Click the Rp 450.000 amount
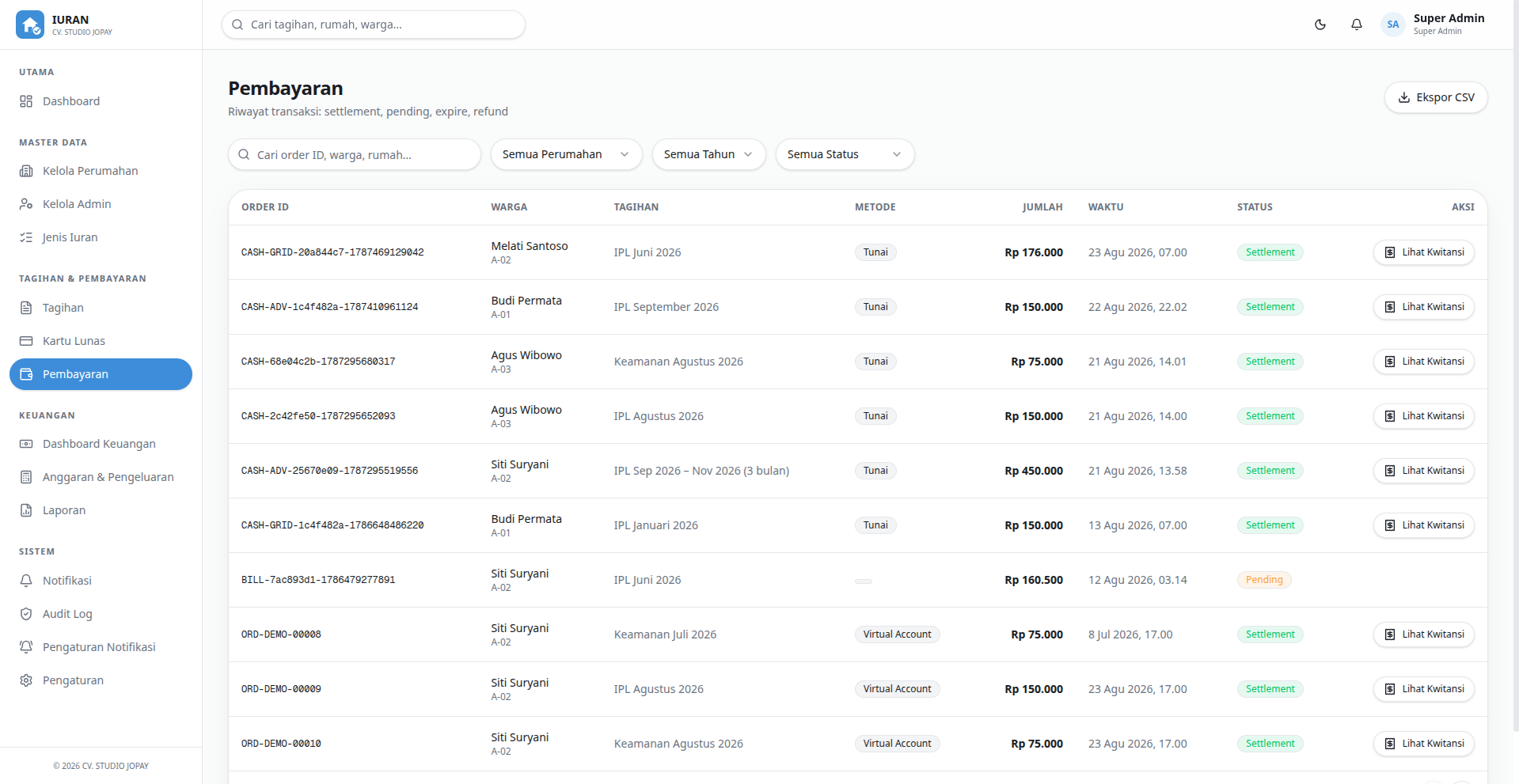The width and height of the screenshot is (1519, 784). tap(1034, 471)
